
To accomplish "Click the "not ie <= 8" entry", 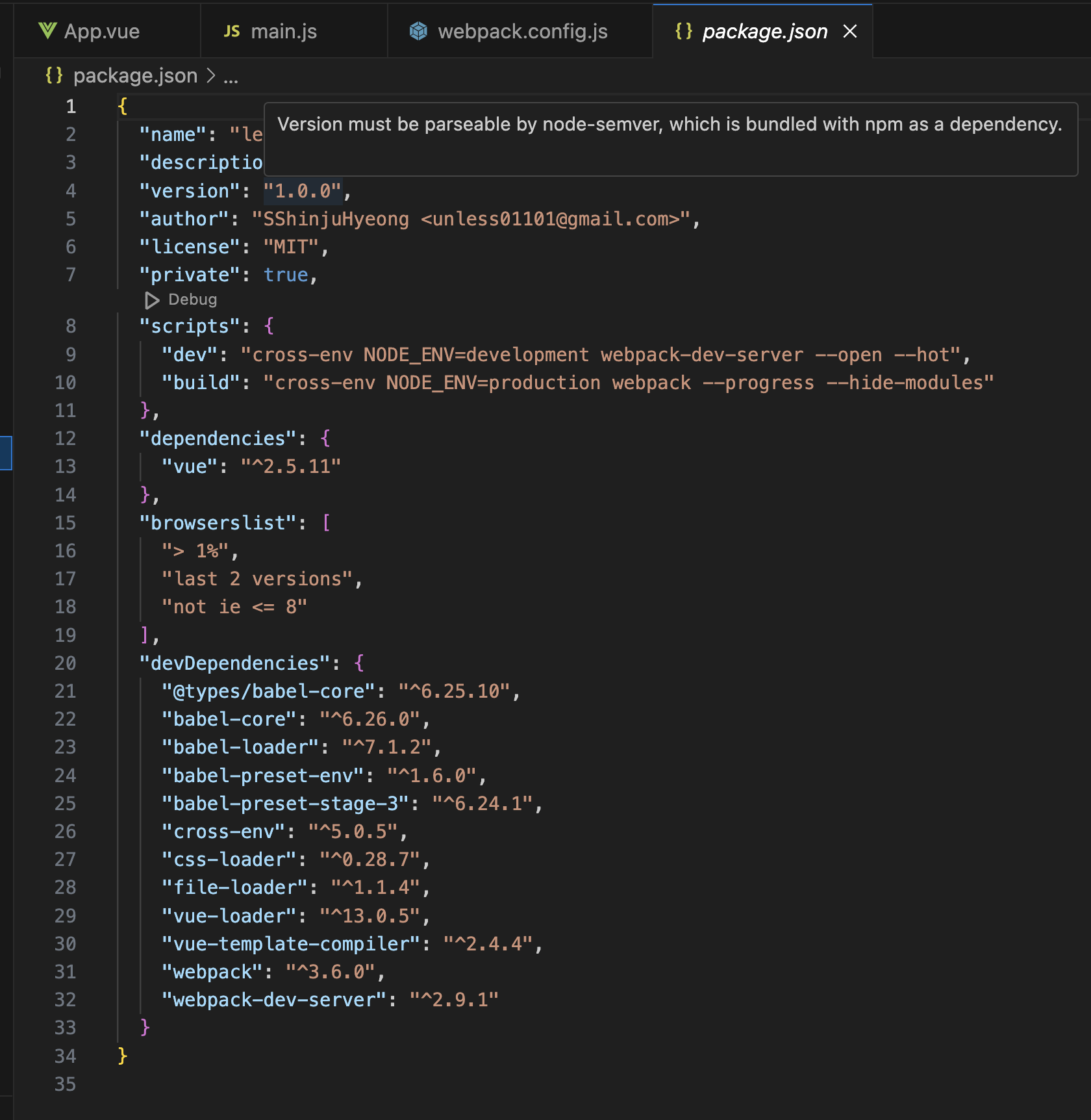I will coord(234,607).
